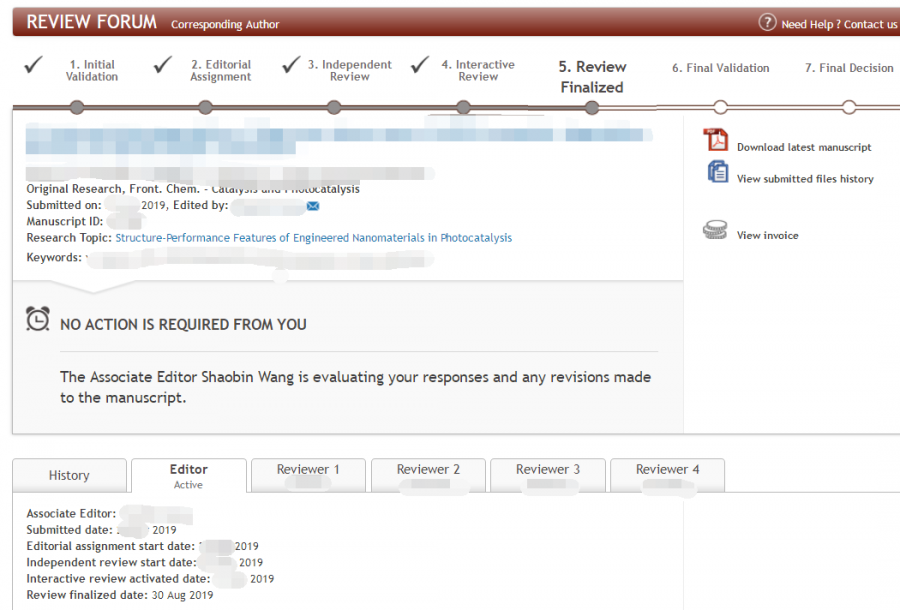Click the checkmark beside Initial Validation

pyautogui.click(x=33, y=64)
